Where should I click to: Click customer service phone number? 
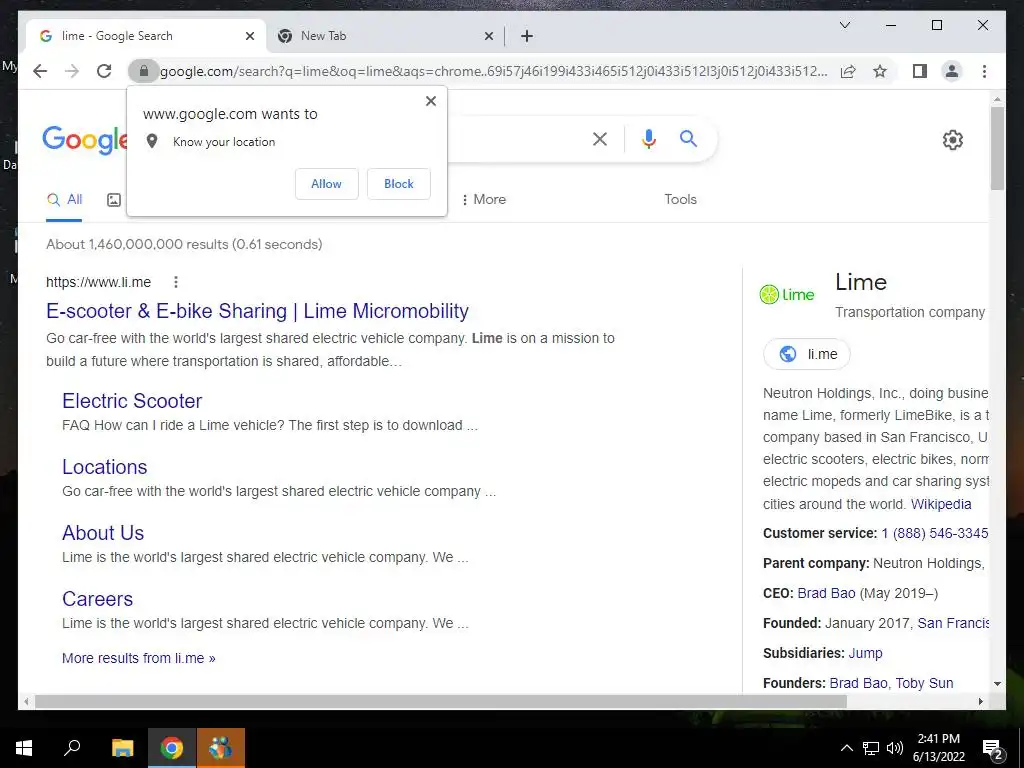(x=935, y=533)
